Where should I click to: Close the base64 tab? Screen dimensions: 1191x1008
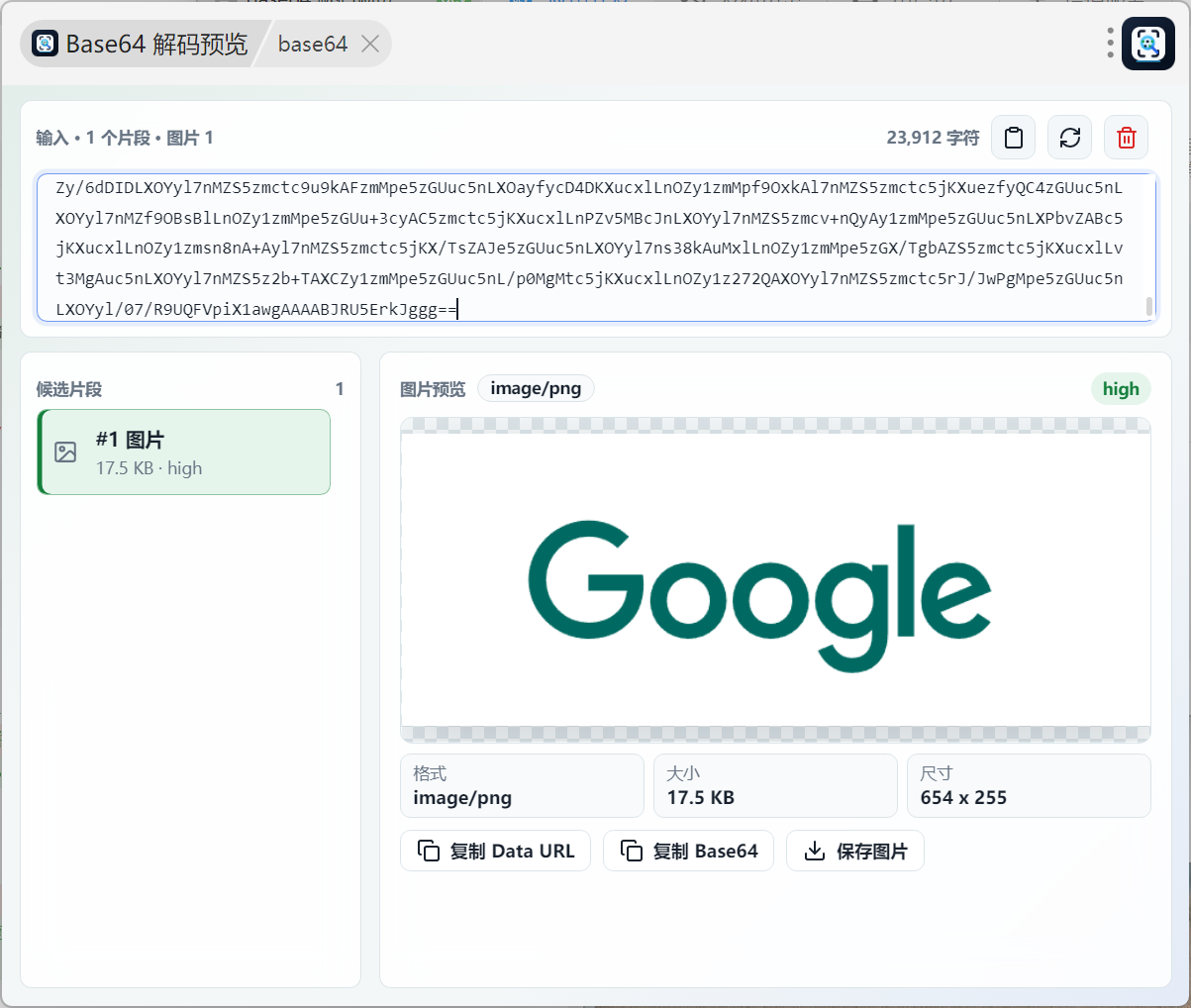click(x=370, y=44)
